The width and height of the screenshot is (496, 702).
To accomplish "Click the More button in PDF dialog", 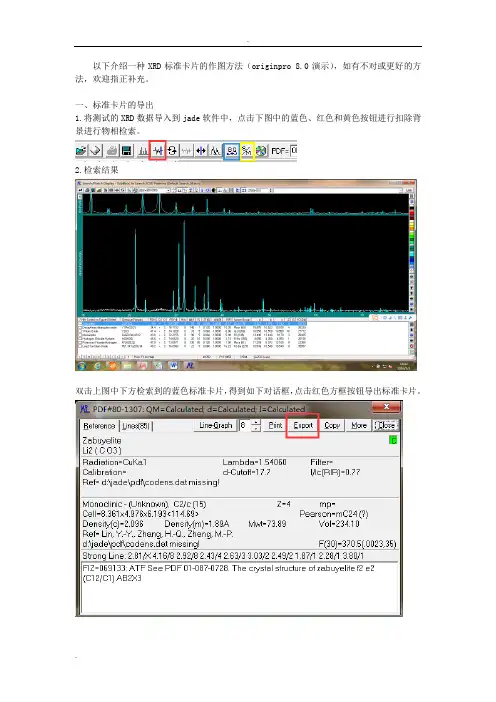I will point(359,425).
